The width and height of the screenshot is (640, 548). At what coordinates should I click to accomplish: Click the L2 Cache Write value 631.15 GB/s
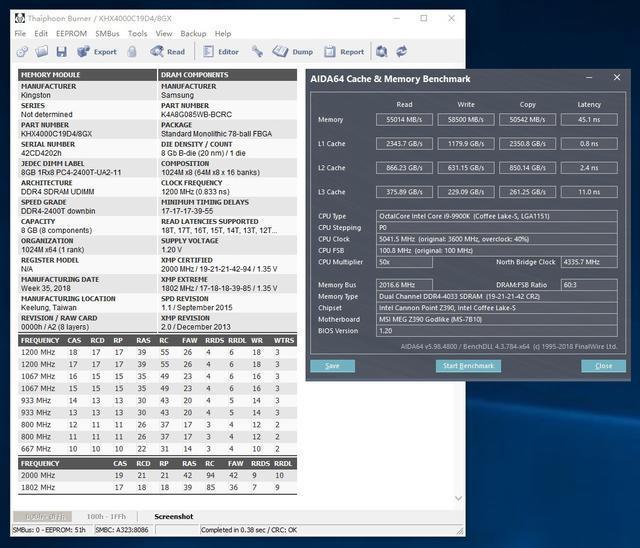466,168
